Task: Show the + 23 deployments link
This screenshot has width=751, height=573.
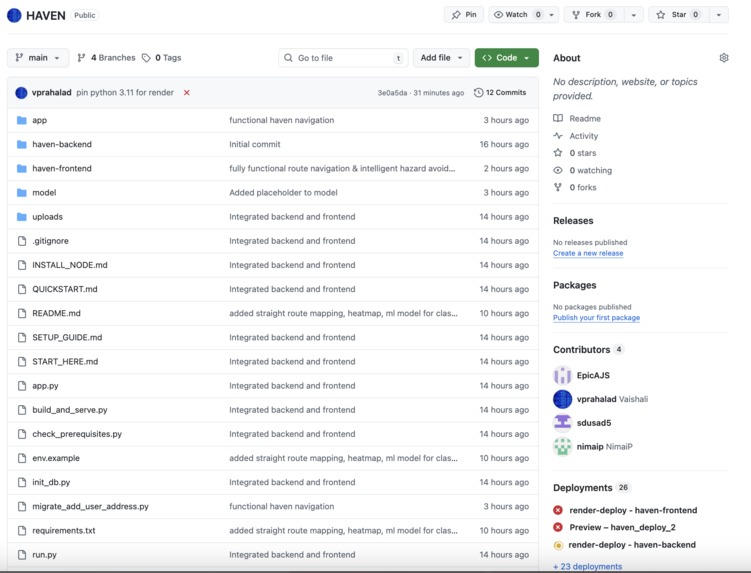Action: click(588, 566)
